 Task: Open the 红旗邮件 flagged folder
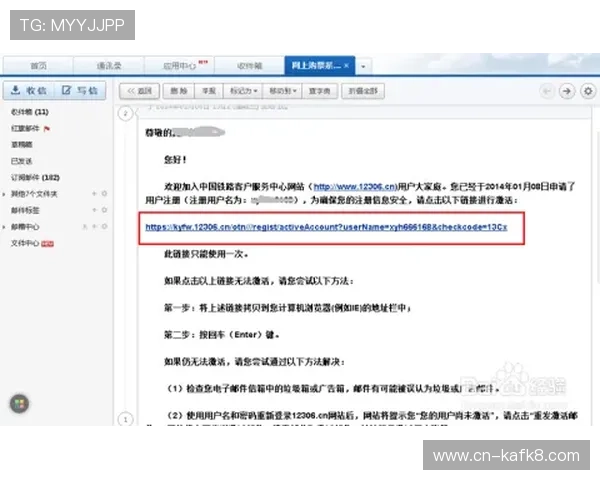(x=25, y=129)
